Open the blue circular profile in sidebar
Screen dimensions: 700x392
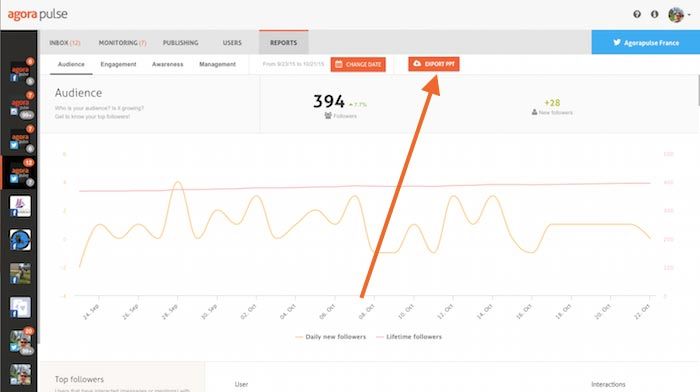coord(21,240)
